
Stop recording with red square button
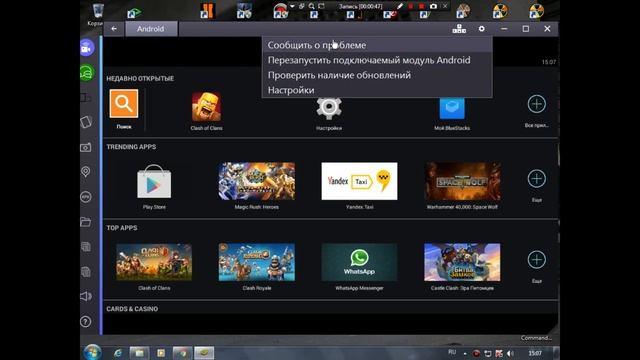pyautogui.click(x=422, y=6)
